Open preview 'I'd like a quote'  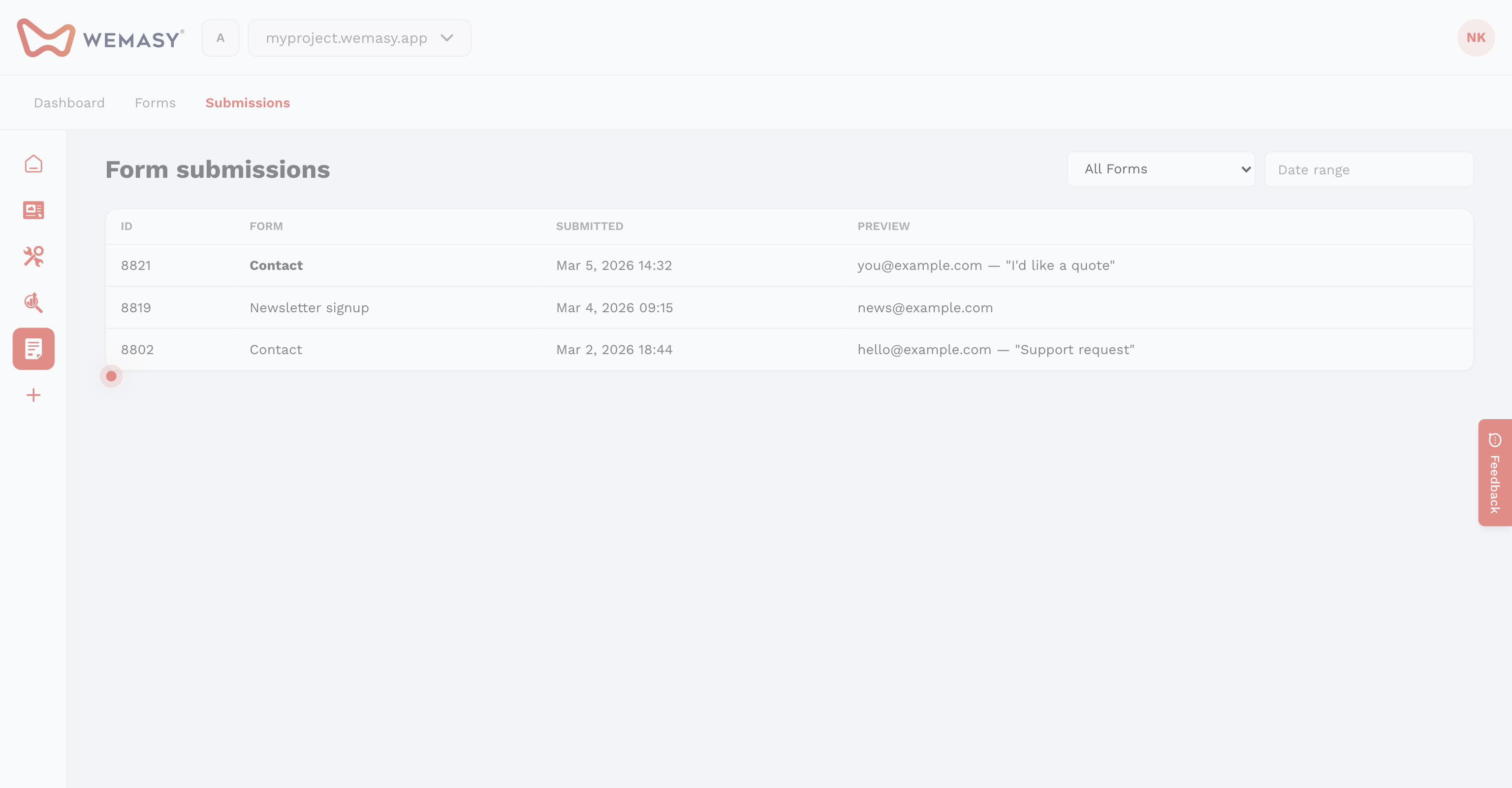tap(986, 265)
